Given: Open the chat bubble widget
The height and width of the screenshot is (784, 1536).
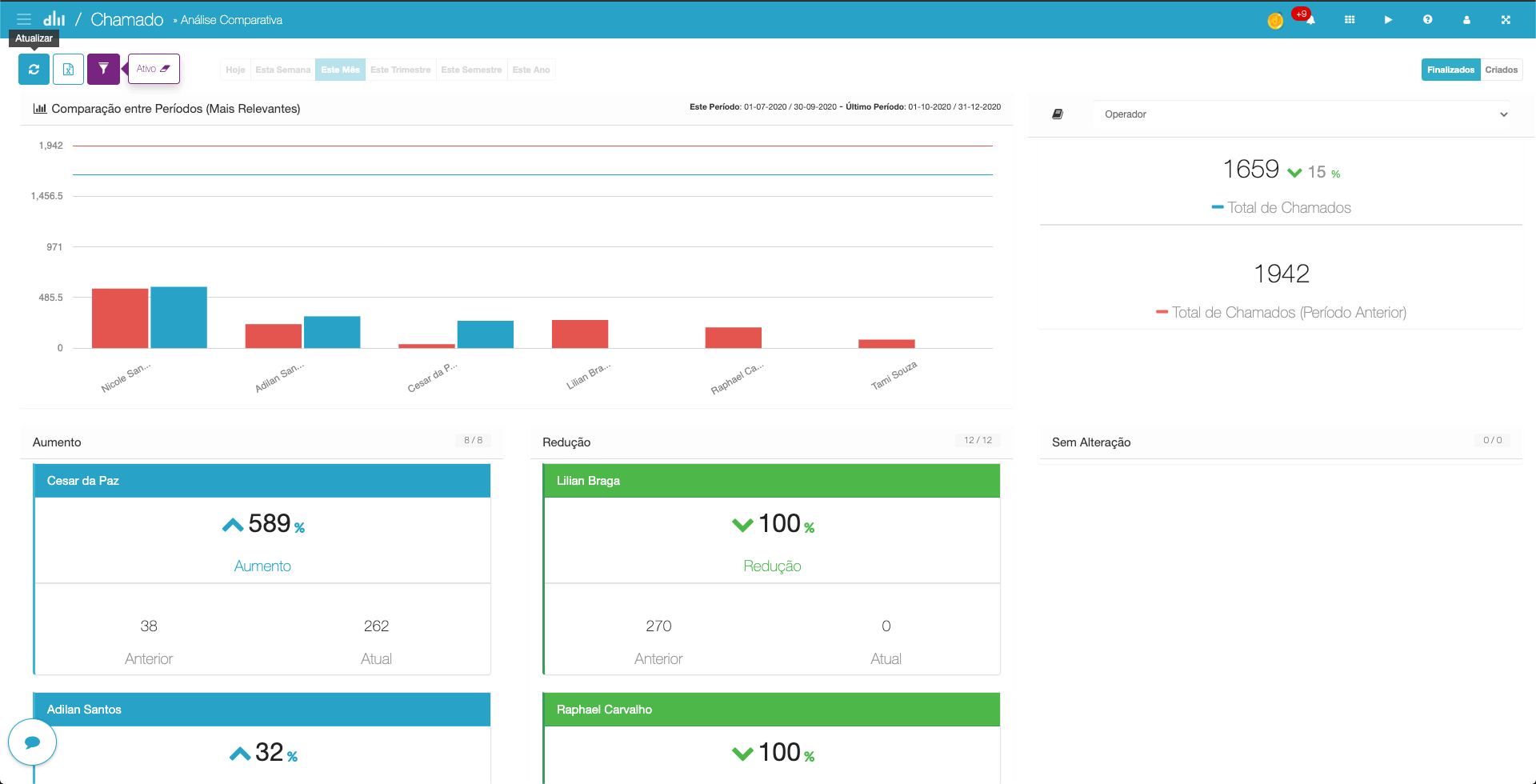Looking at the screenshot, I should click(x=32, y=742).
